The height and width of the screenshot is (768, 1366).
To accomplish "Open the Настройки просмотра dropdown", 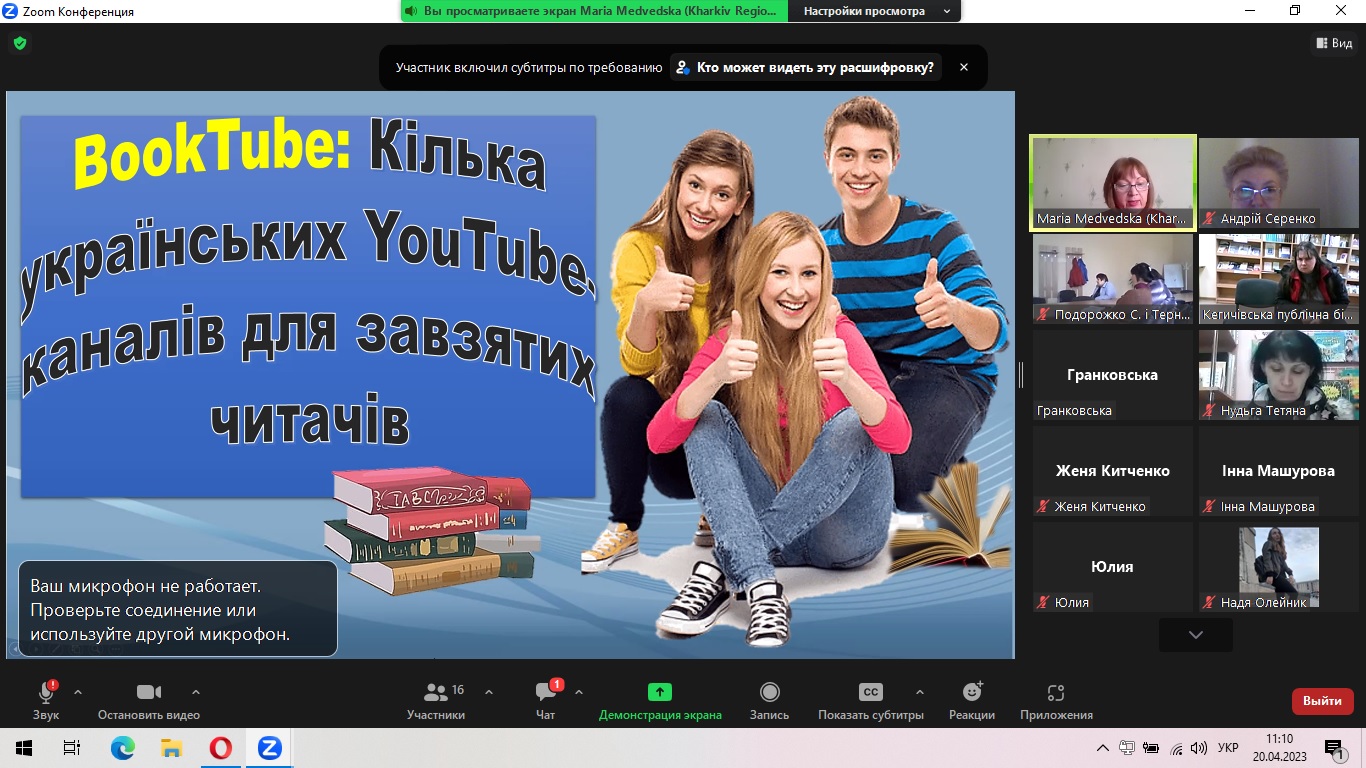I will coord(874,11).
